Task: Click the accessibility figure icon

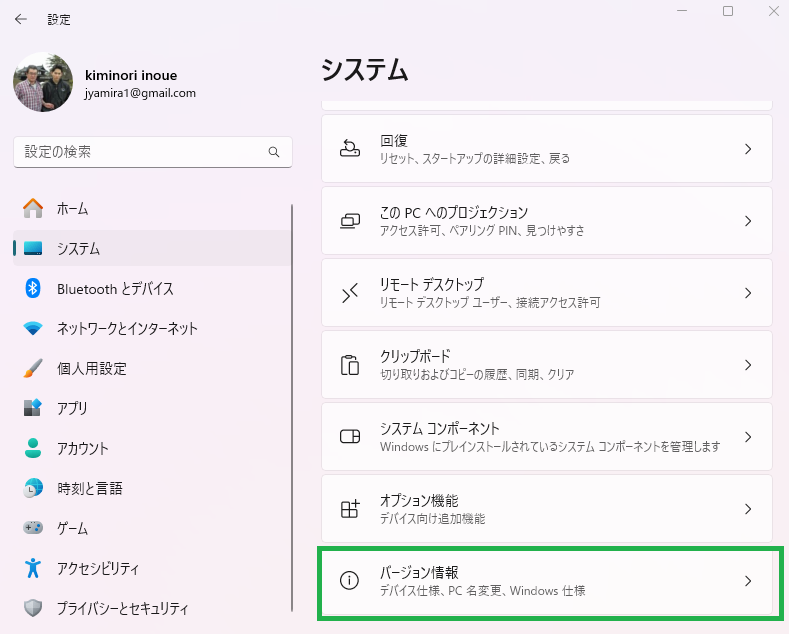Action: pyautogui.click(x=33, y=568)
